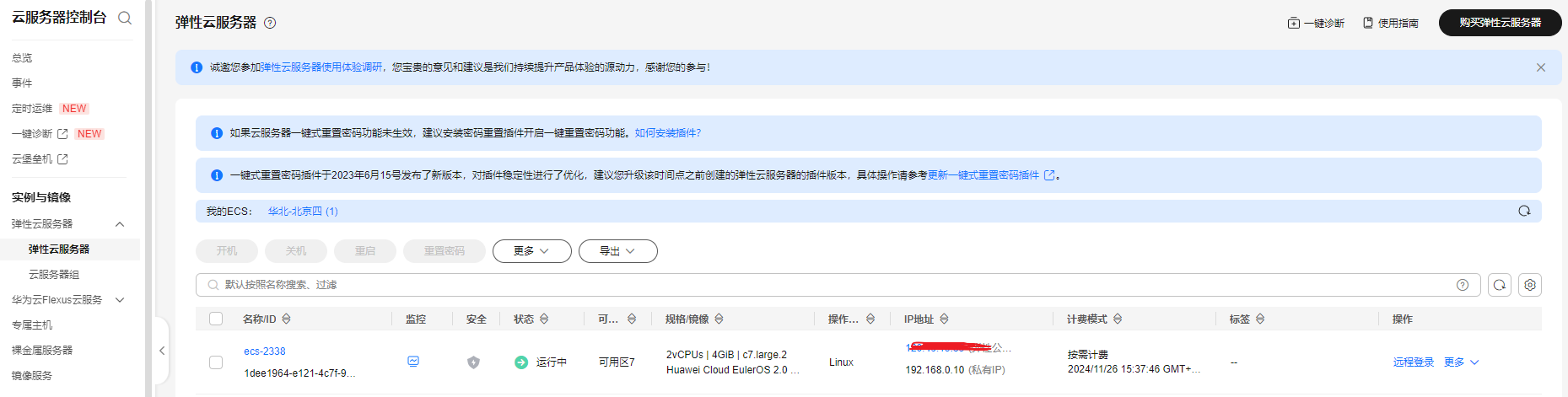Screen dimensions: 1568x397
Task: Select the ecs-2338 row checkbox
Action: pyautogui.click(x=216, y=362)
